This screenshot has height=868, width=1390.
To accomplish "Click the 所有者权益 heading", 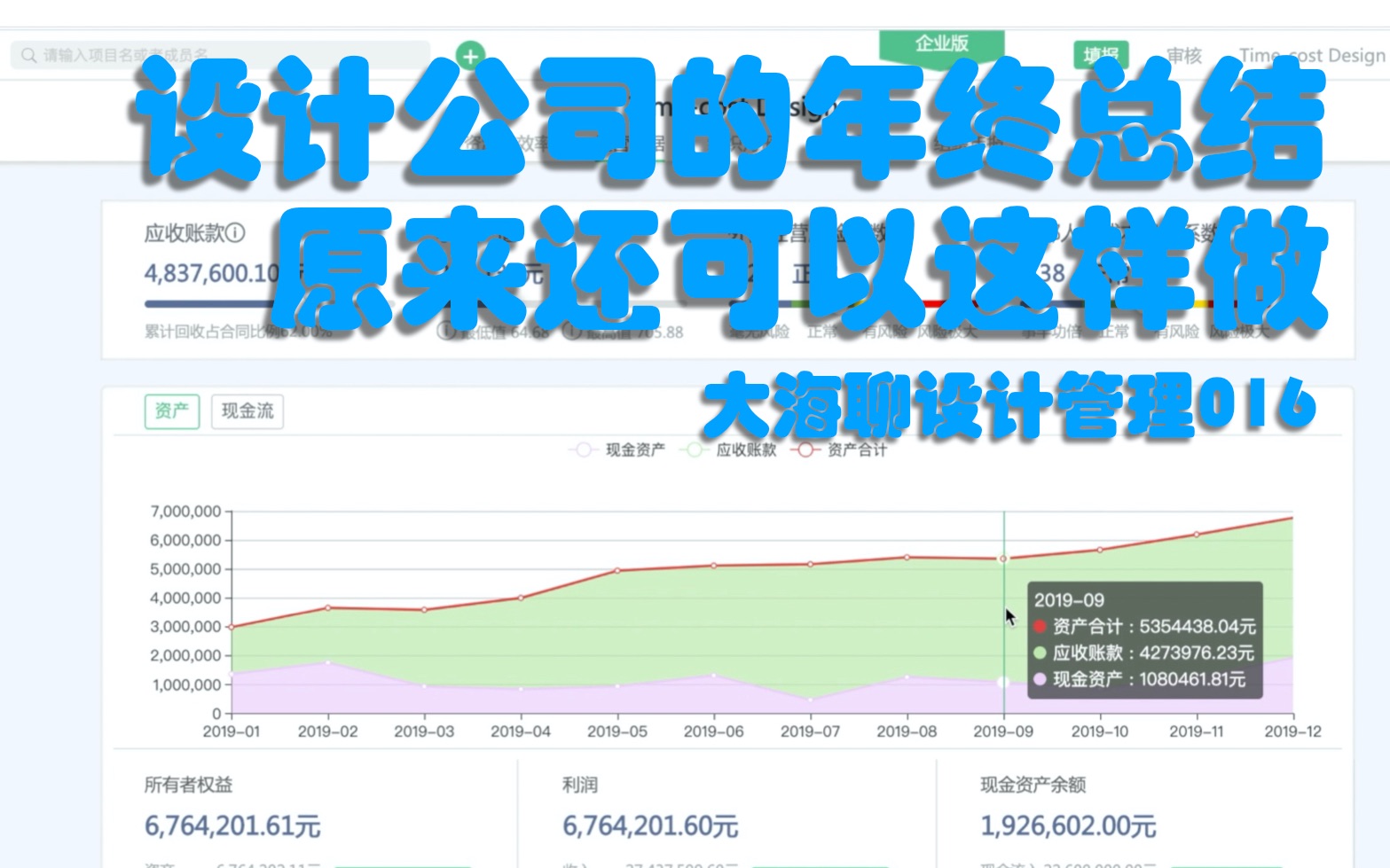I will pyautogui.click(x=189, y=785).
